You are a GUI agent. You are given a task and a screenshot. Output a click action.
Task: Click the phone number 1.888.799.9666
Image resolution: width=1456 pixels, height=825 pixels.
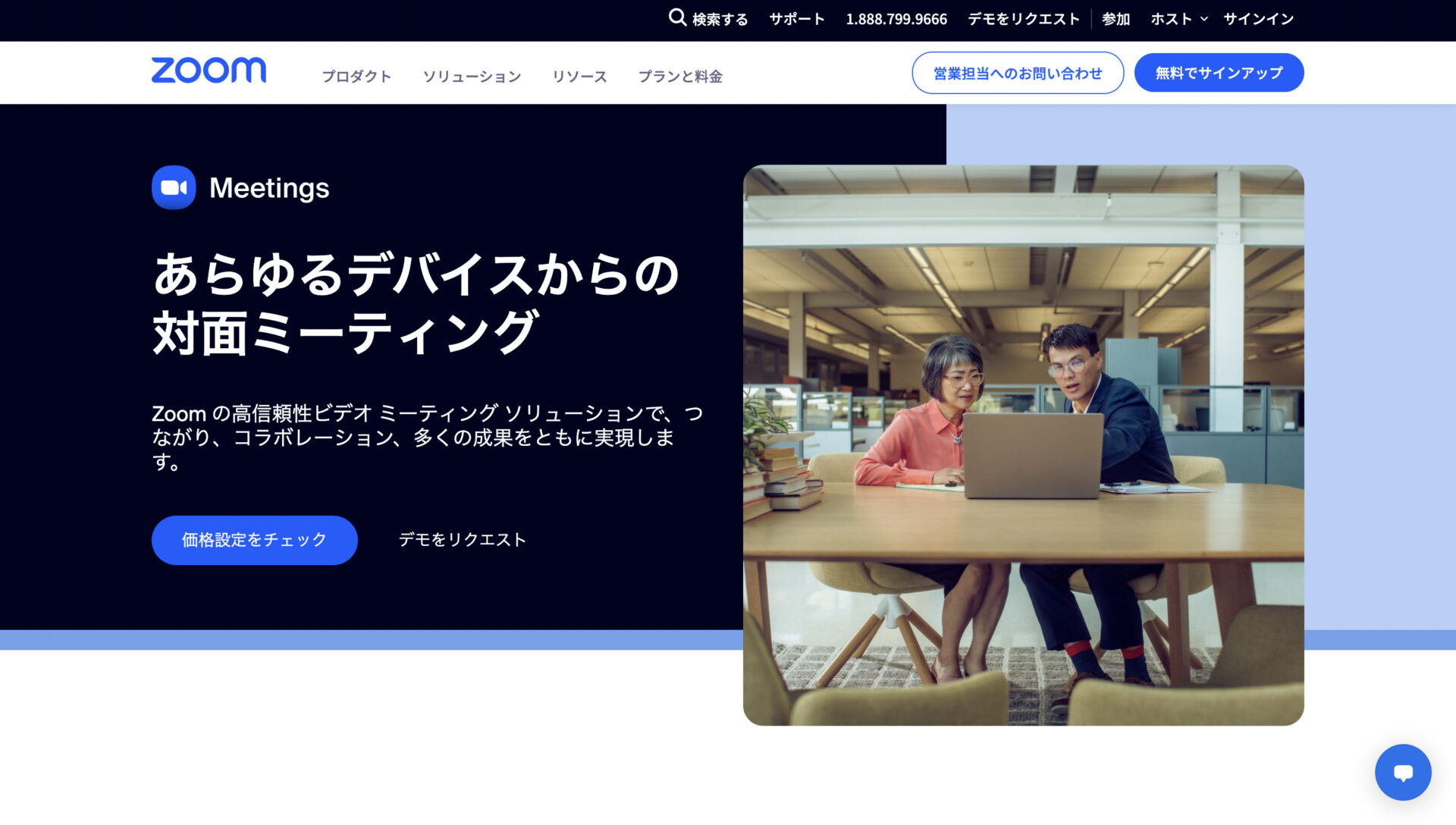click(x=896, y=18)
